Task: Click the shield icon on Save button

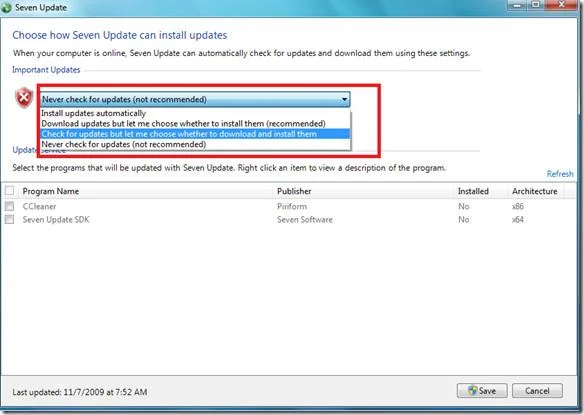Action: pyautogui.click(x=473, y=390)
